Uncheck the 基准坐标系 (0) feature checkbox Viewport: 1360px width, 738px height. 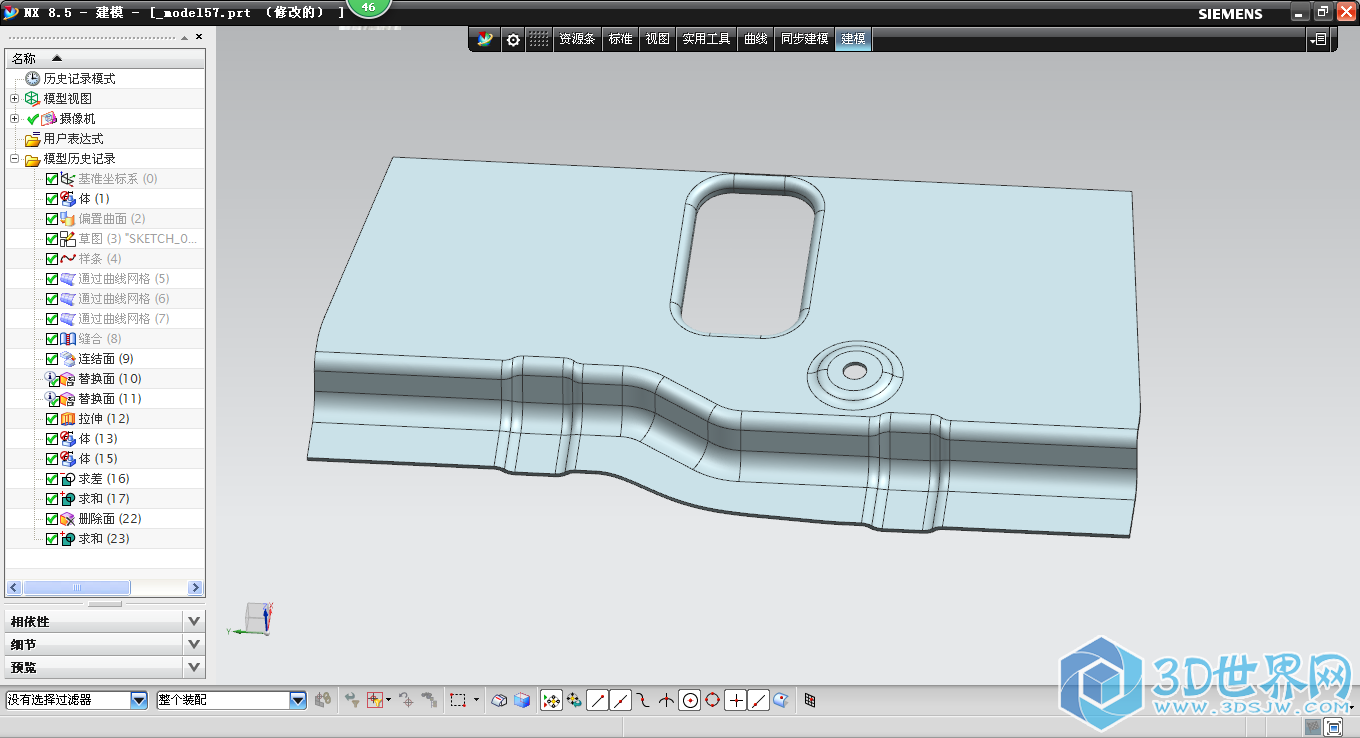coord(52,179)
